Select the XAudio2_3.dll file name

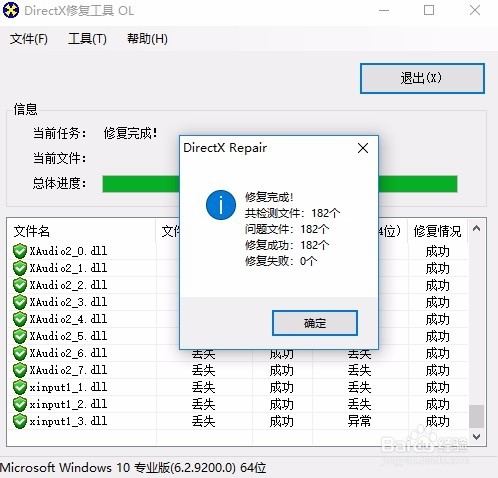click(x=68, y=302)
